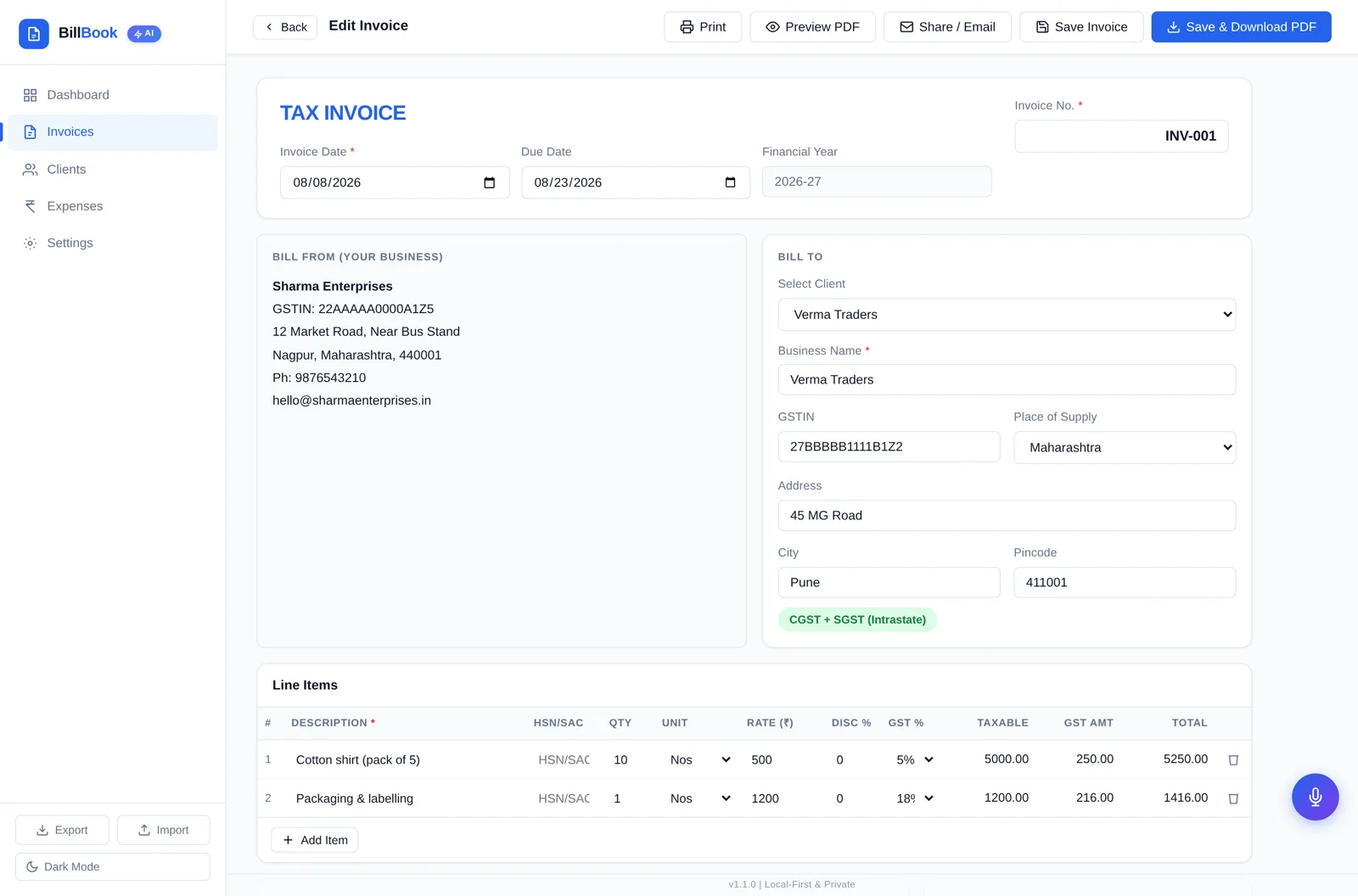The image size is (1358, 896).
Task: Open the 5% GST dropdown
Action: point(915,759)
